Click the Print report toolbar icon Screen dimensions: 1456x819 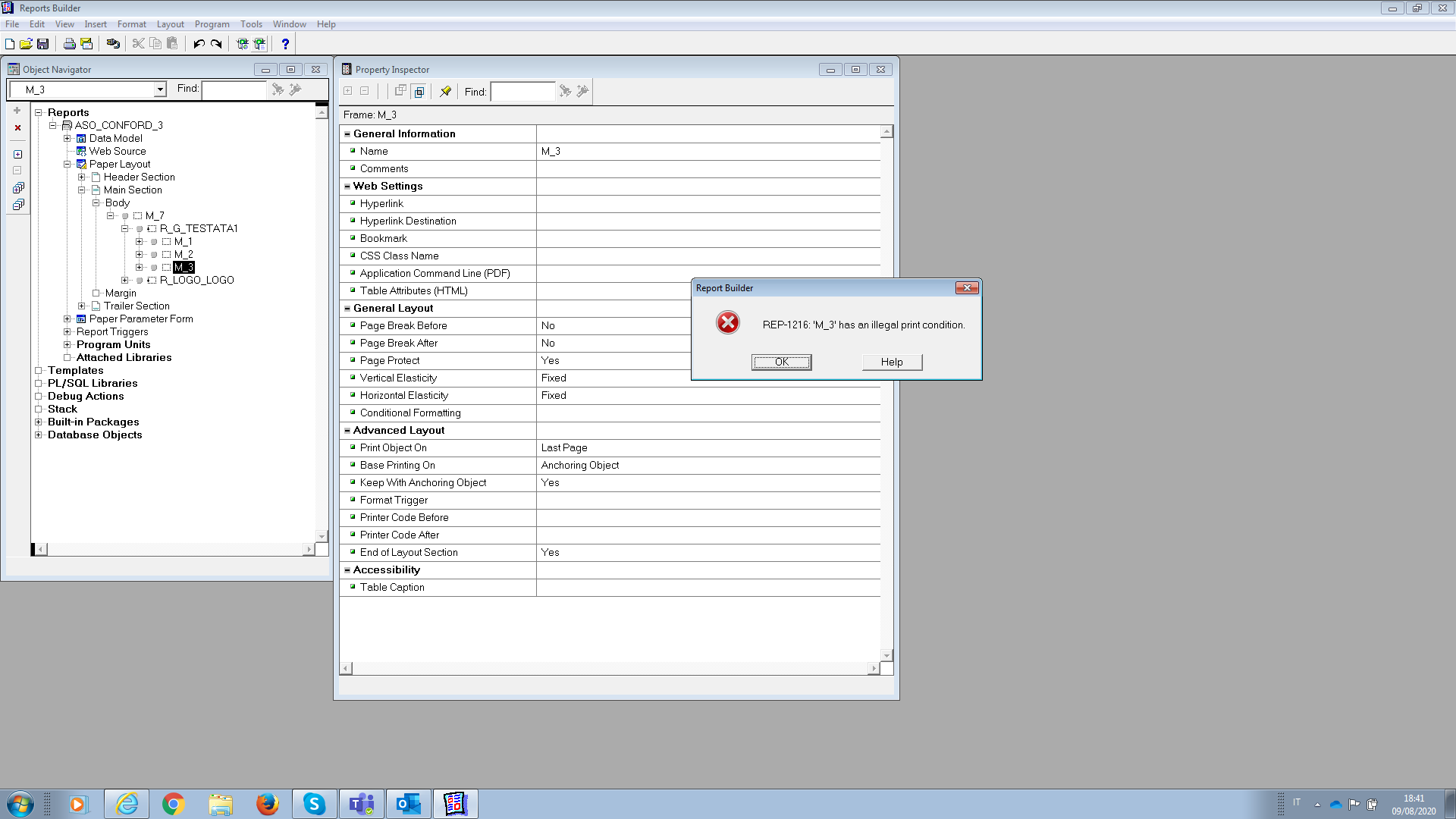coord(70,44)
